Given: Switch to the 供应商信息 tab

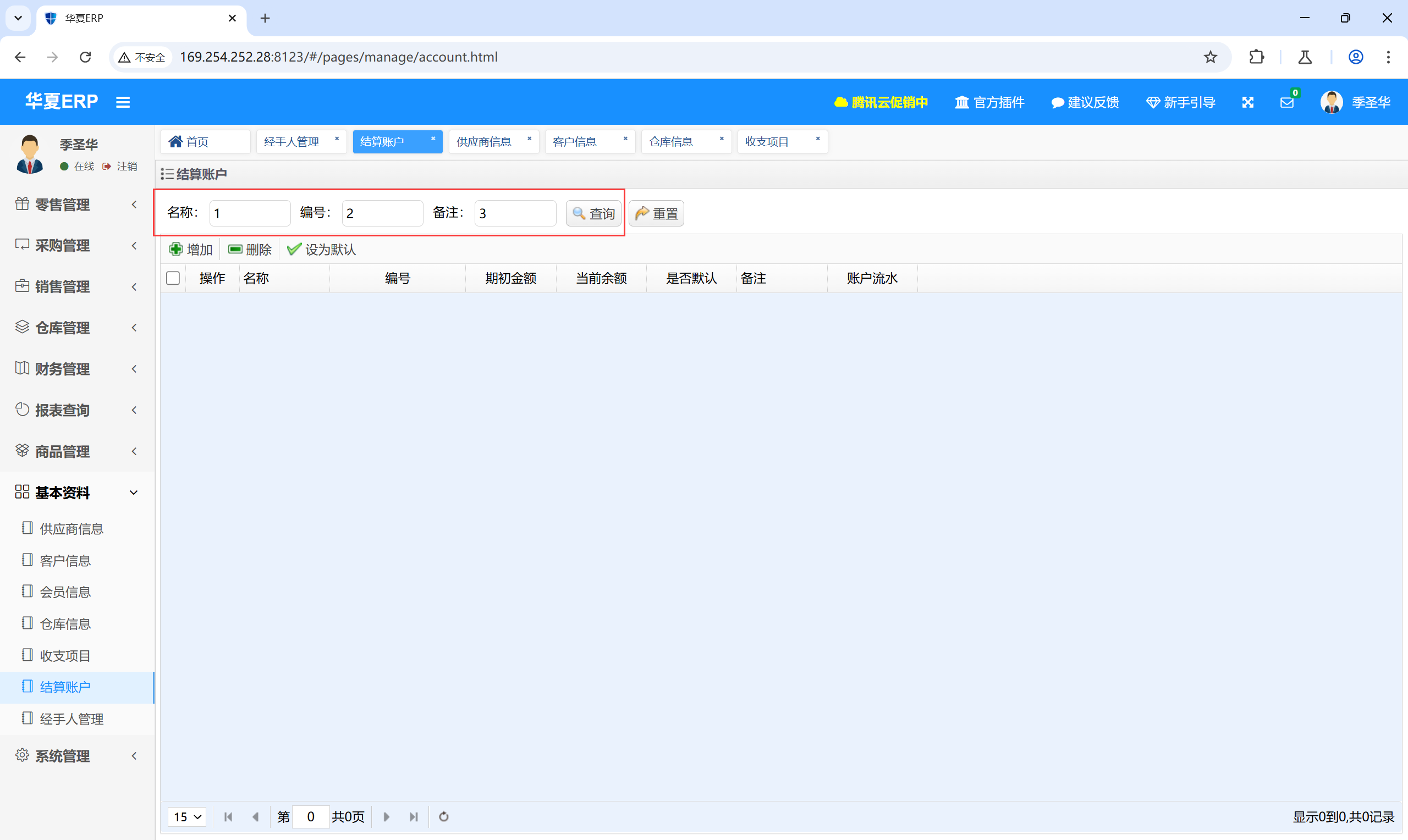Looking at the screenshot, I should pyautogui.click(x=484, y=141).
